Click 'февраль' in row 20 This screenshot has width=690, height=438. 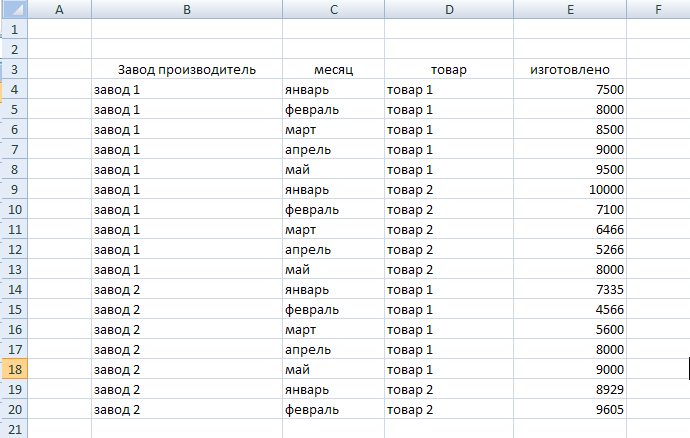pyautogui.click(x=312, y=410)
